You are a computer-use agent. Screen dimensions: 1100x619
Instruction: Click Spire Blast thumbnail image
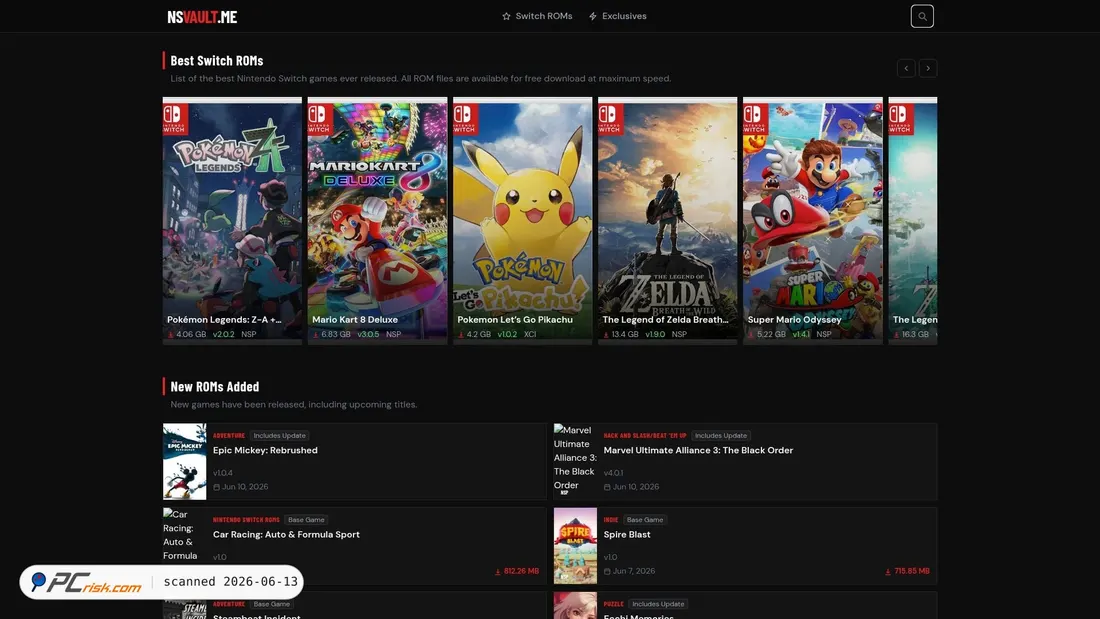(x=575, y=545)
